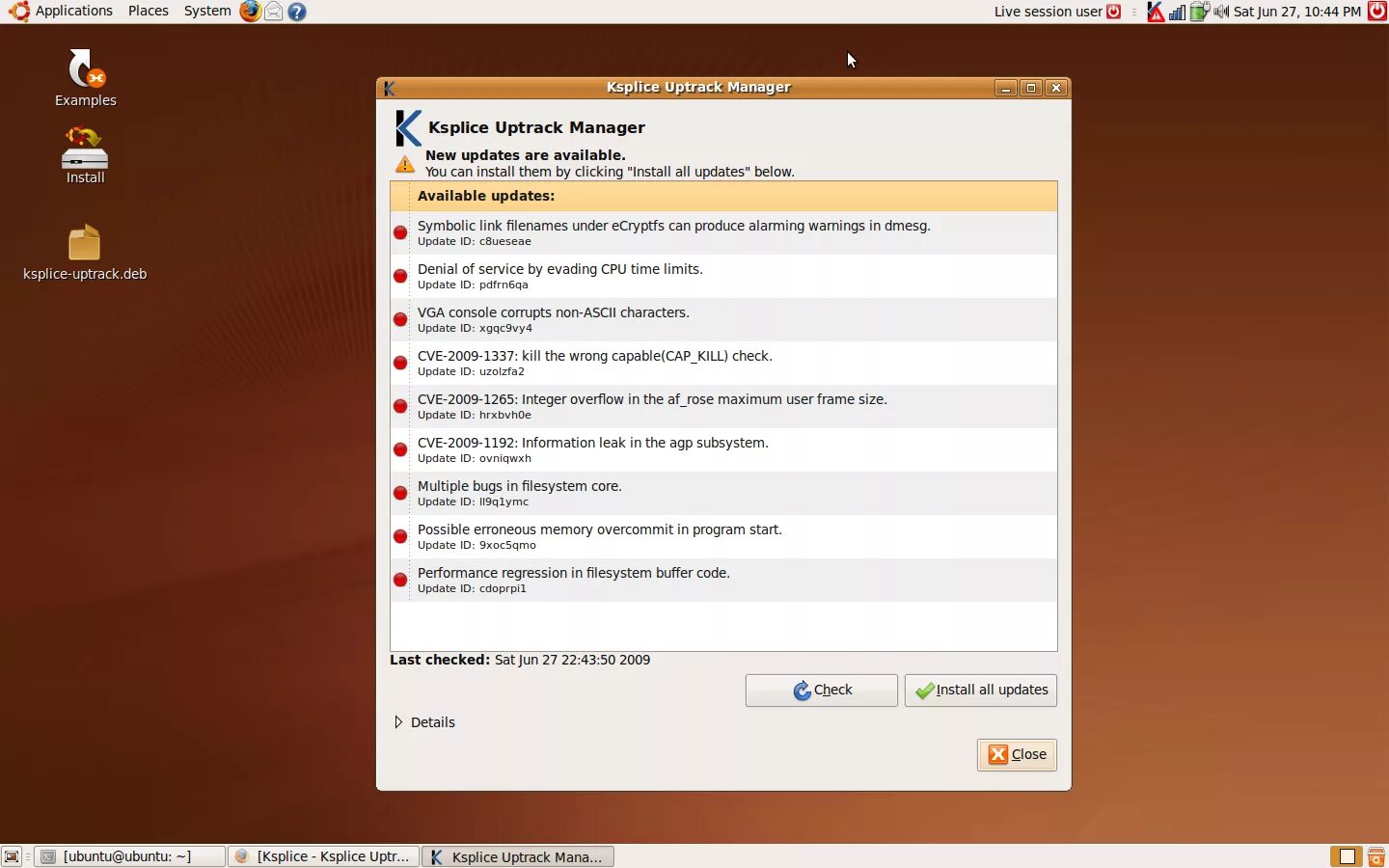Switch to Ksplice Firefox window in taskbar
The height and width of the screenshot is (868, 1389).
[x=323, y=856]
